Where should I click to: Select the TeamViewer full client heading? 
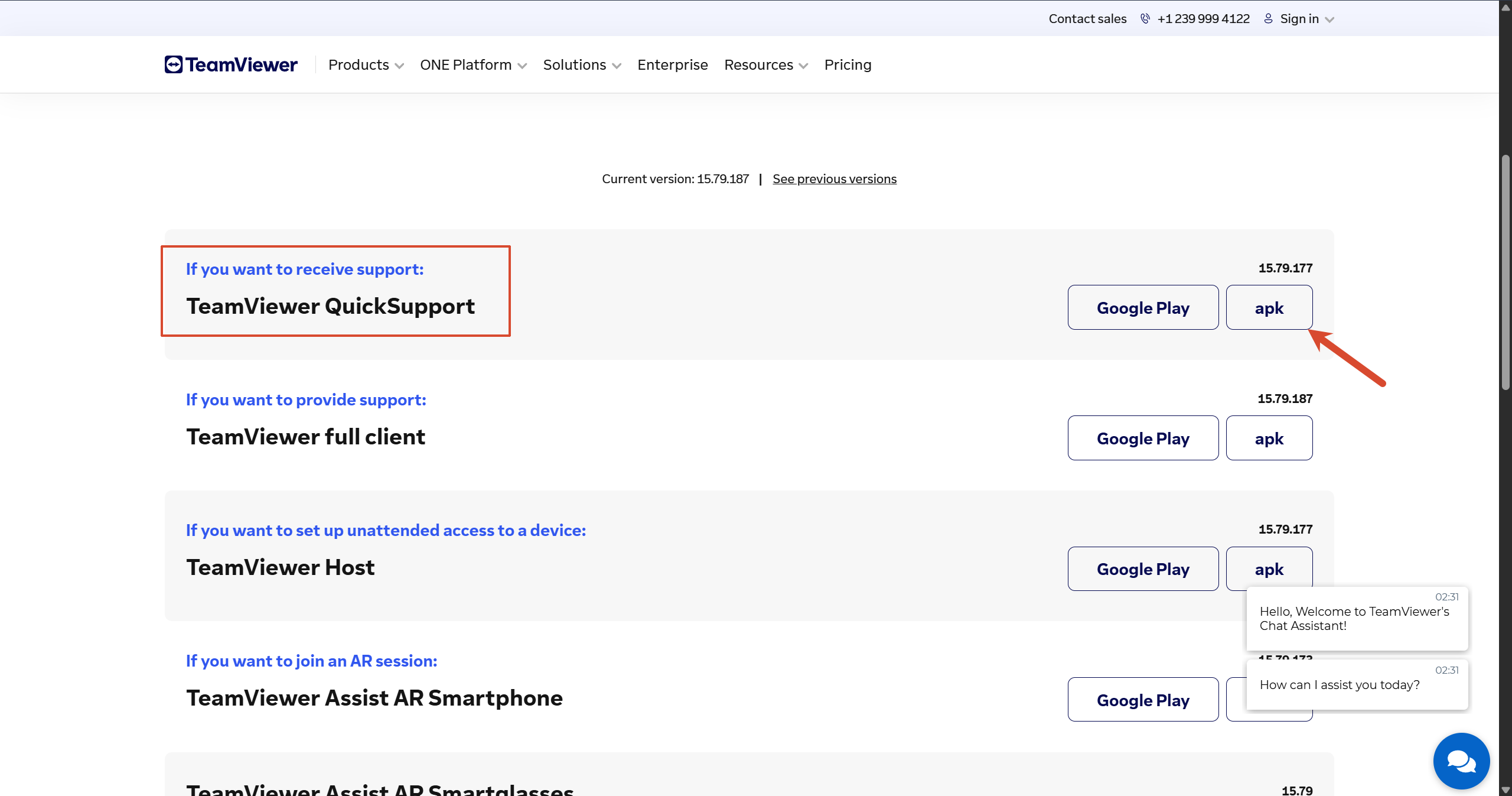(x=305, y=437)
